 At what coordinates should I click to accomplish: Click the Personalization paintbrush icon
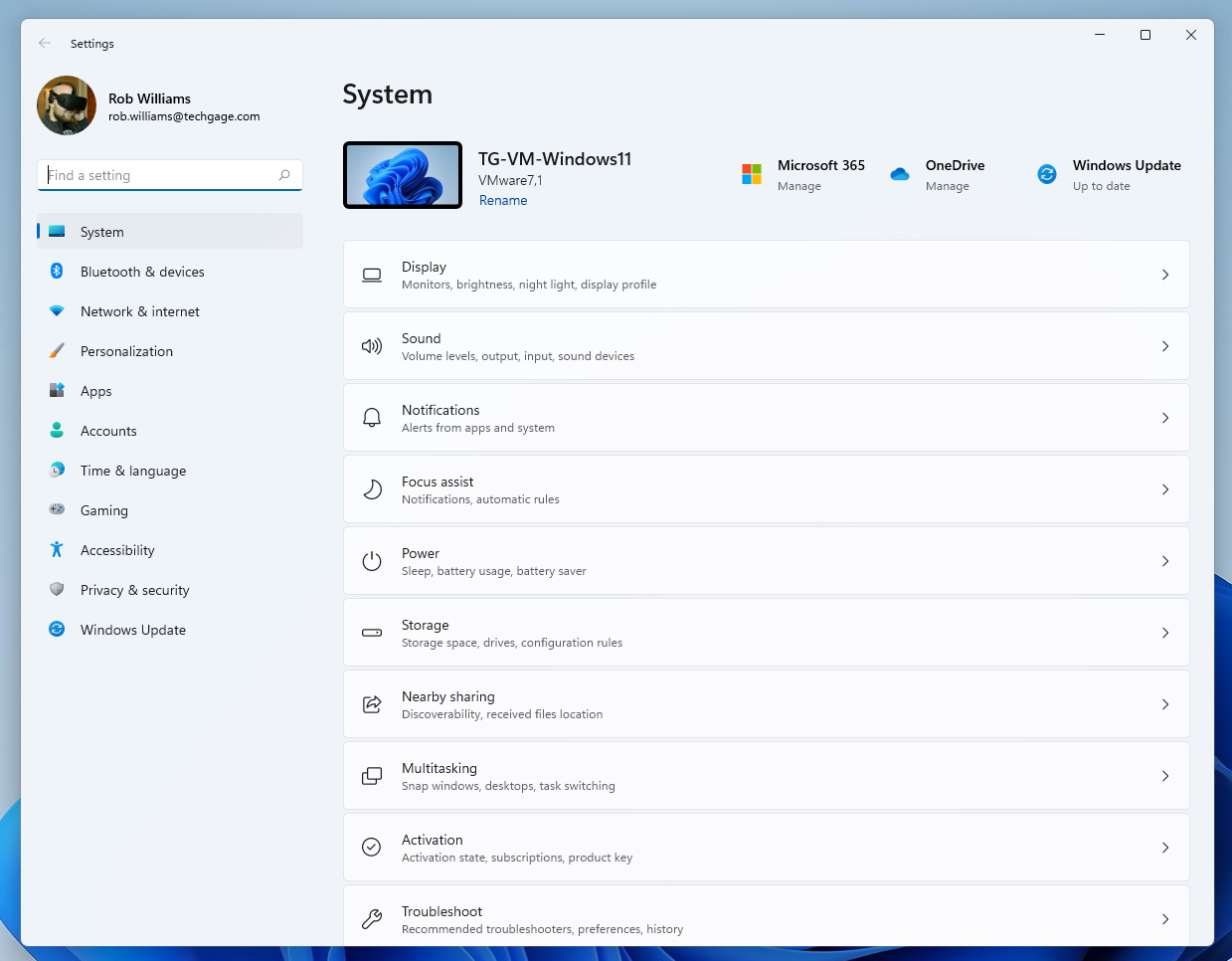[x=57, y=351]
